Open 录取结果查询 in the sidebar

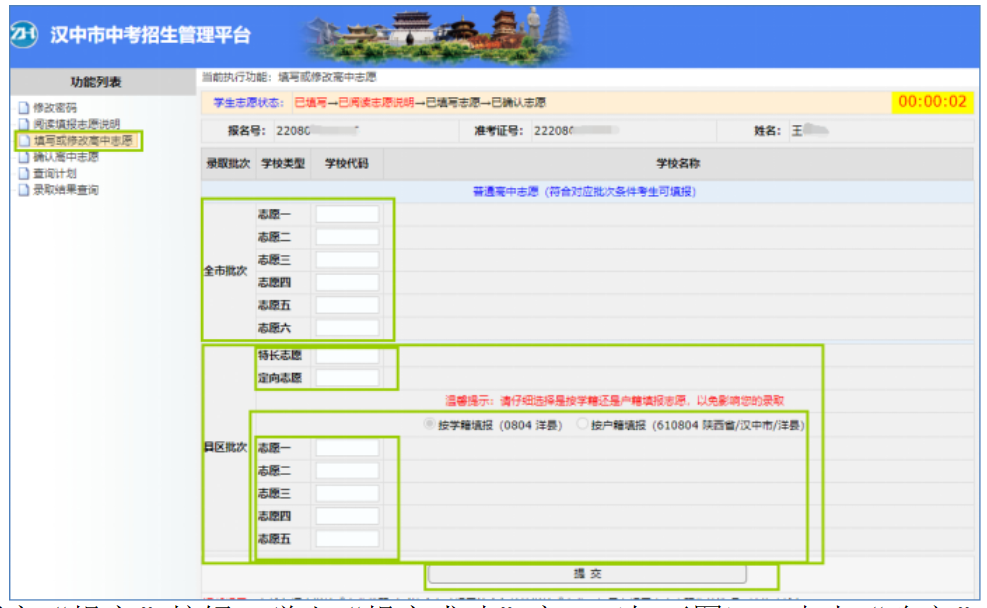pos(65,190)
